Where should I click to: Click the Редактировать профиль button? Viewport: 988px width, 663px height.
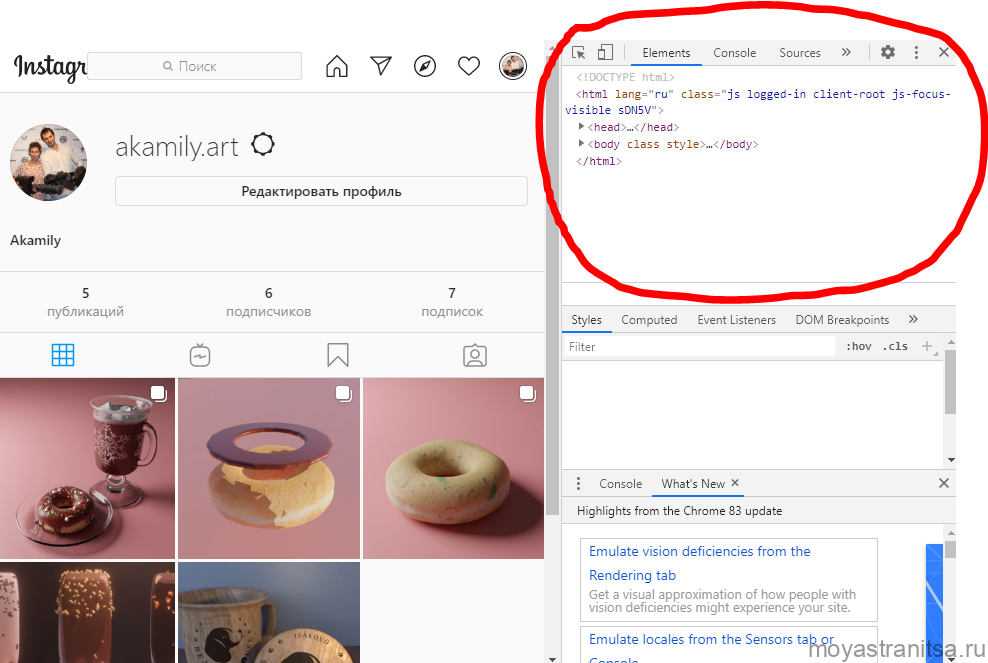point(321,191)
